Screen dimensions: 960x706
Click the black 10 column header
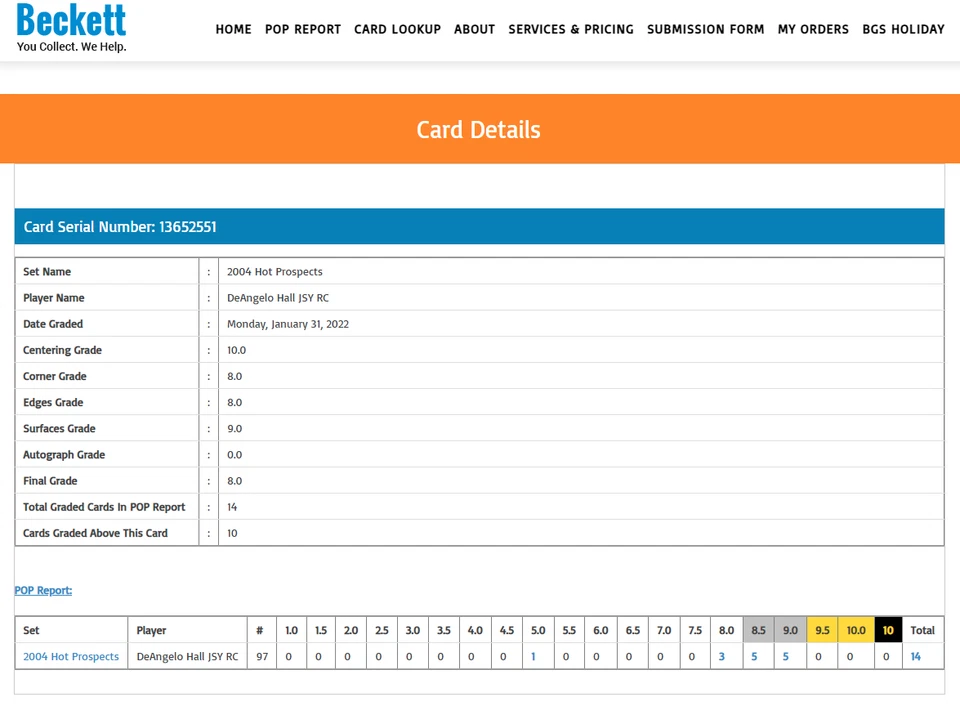point(888,630)
